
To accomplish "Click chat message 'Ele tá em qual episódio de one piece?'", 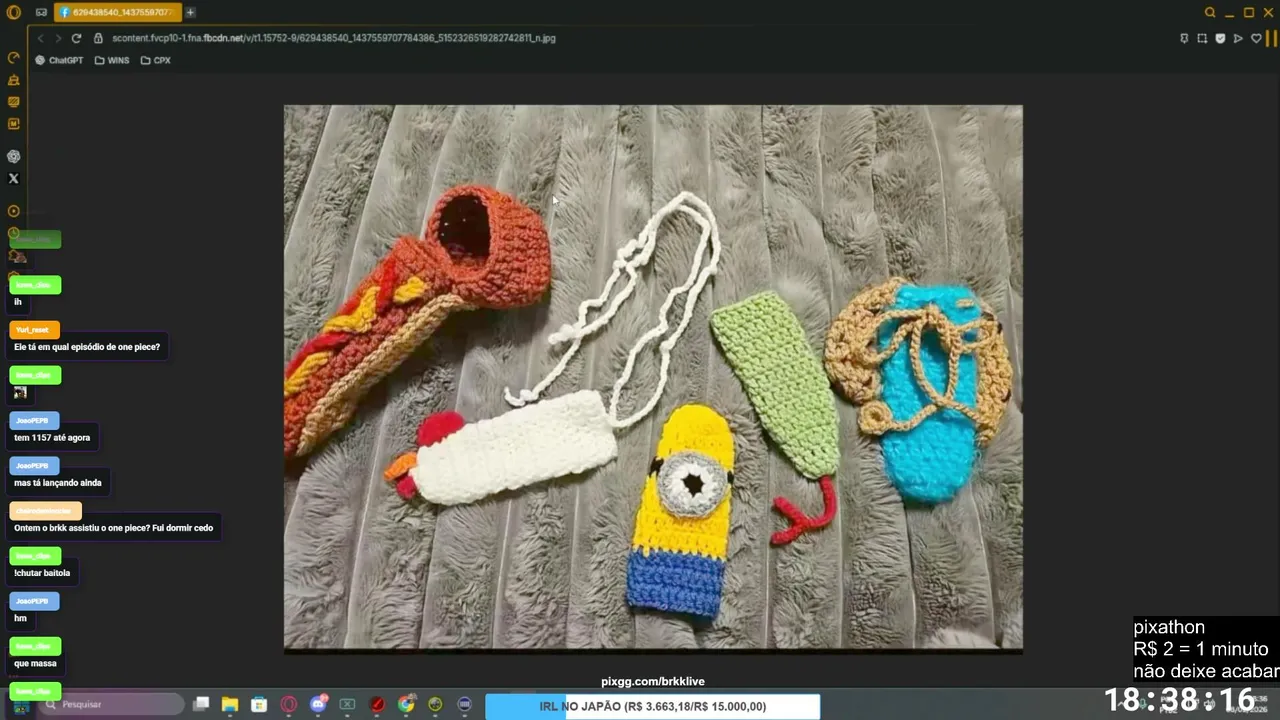I will click(87, 347).
